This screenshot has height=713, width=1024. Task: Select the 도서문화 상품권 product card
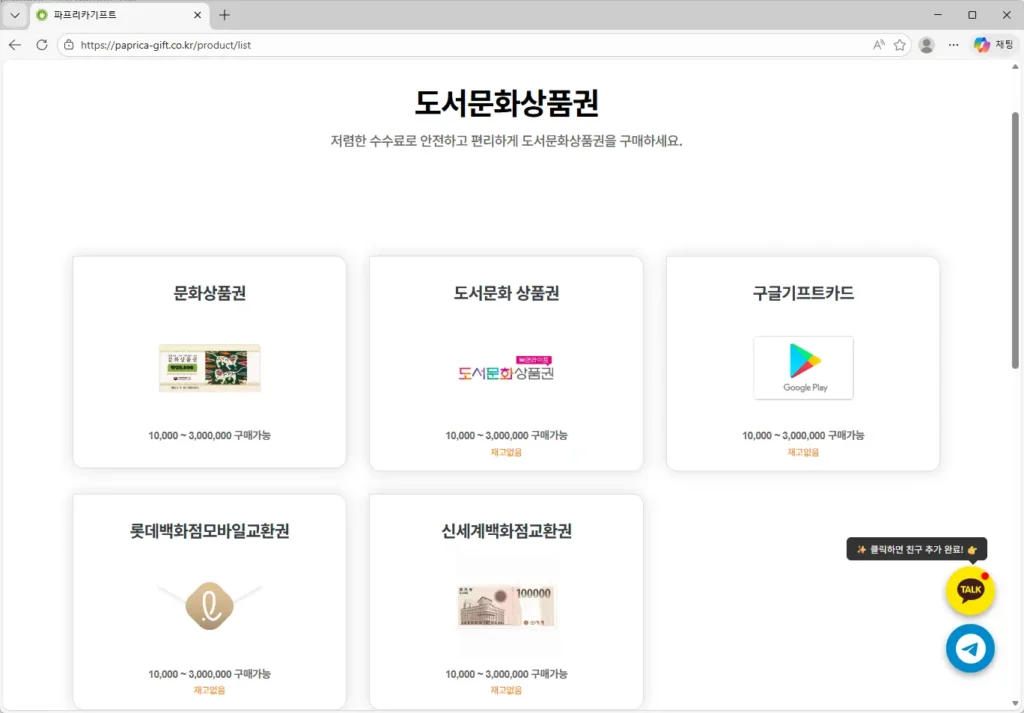[505, 363]
